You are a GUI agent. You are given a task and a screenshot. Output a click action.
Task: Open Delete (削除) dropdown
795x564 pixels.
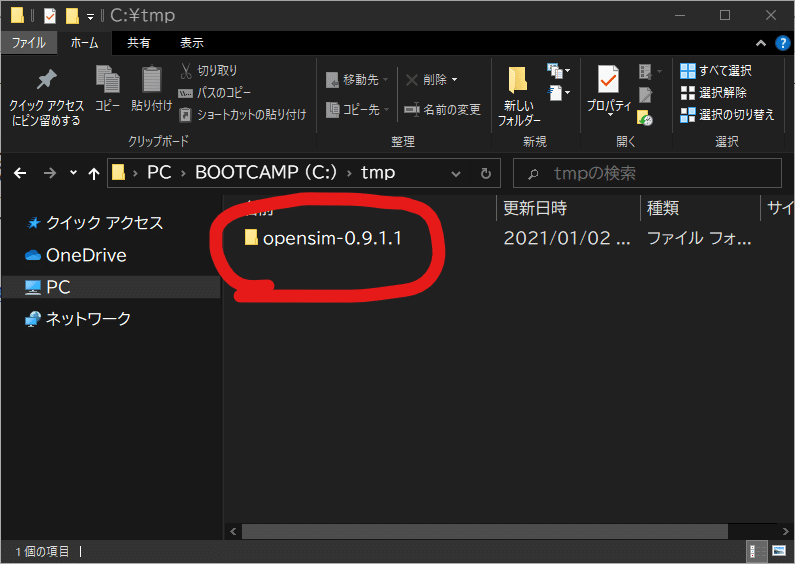tap(431, 80)
